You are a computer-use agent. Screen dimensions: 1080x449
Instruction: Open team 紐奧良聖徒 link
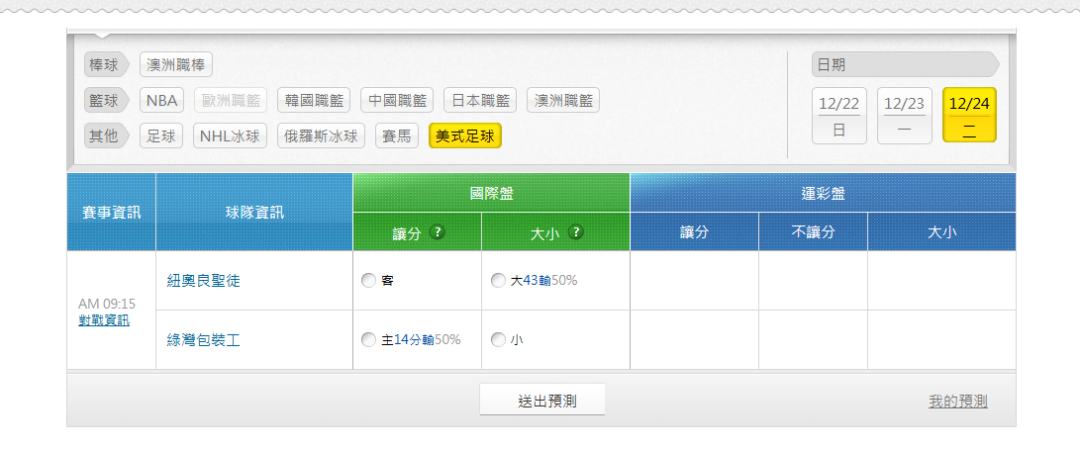[203, 281]
